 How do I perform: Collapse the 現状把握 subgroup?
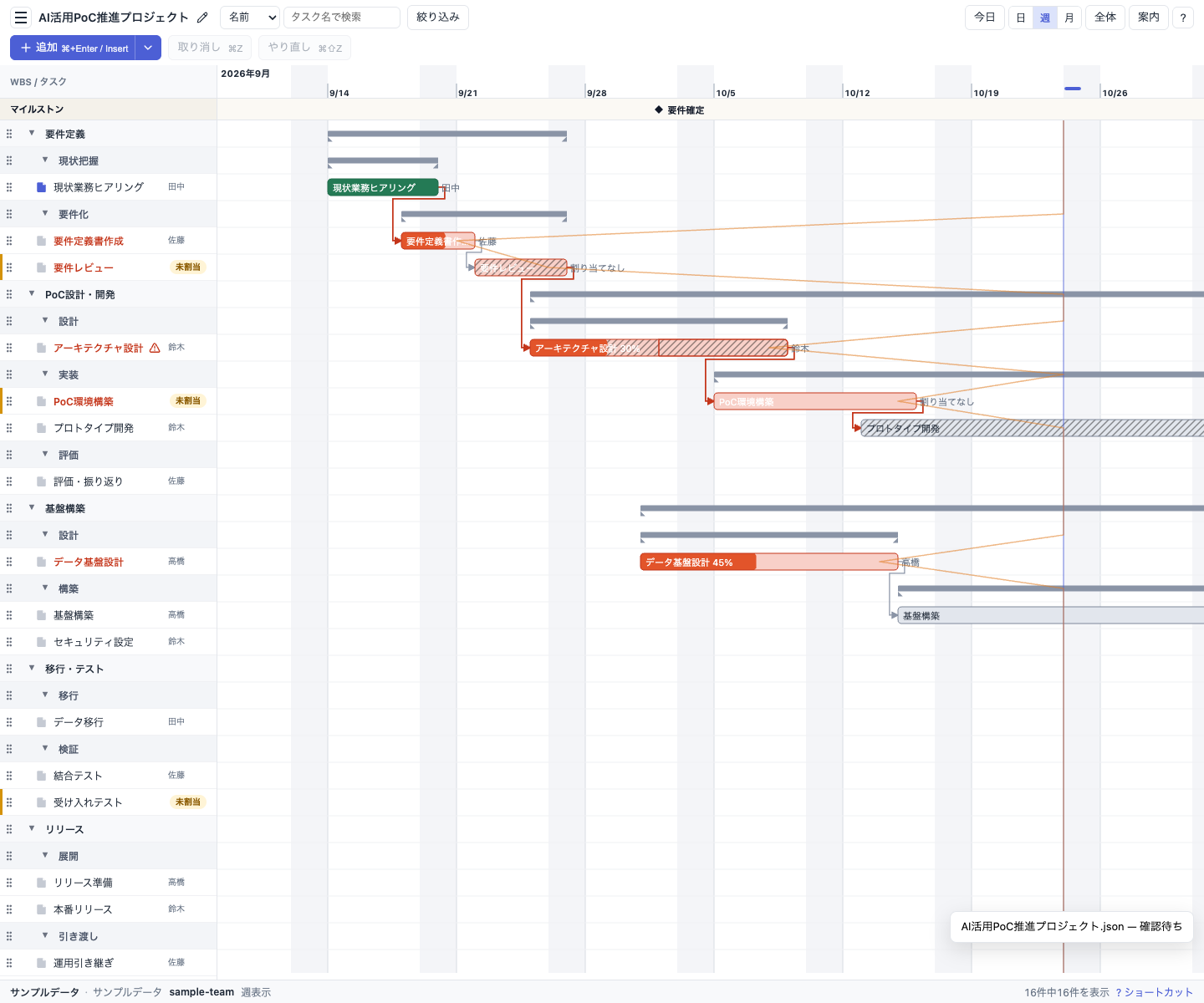pyautogui.click(x=45, y=160)
